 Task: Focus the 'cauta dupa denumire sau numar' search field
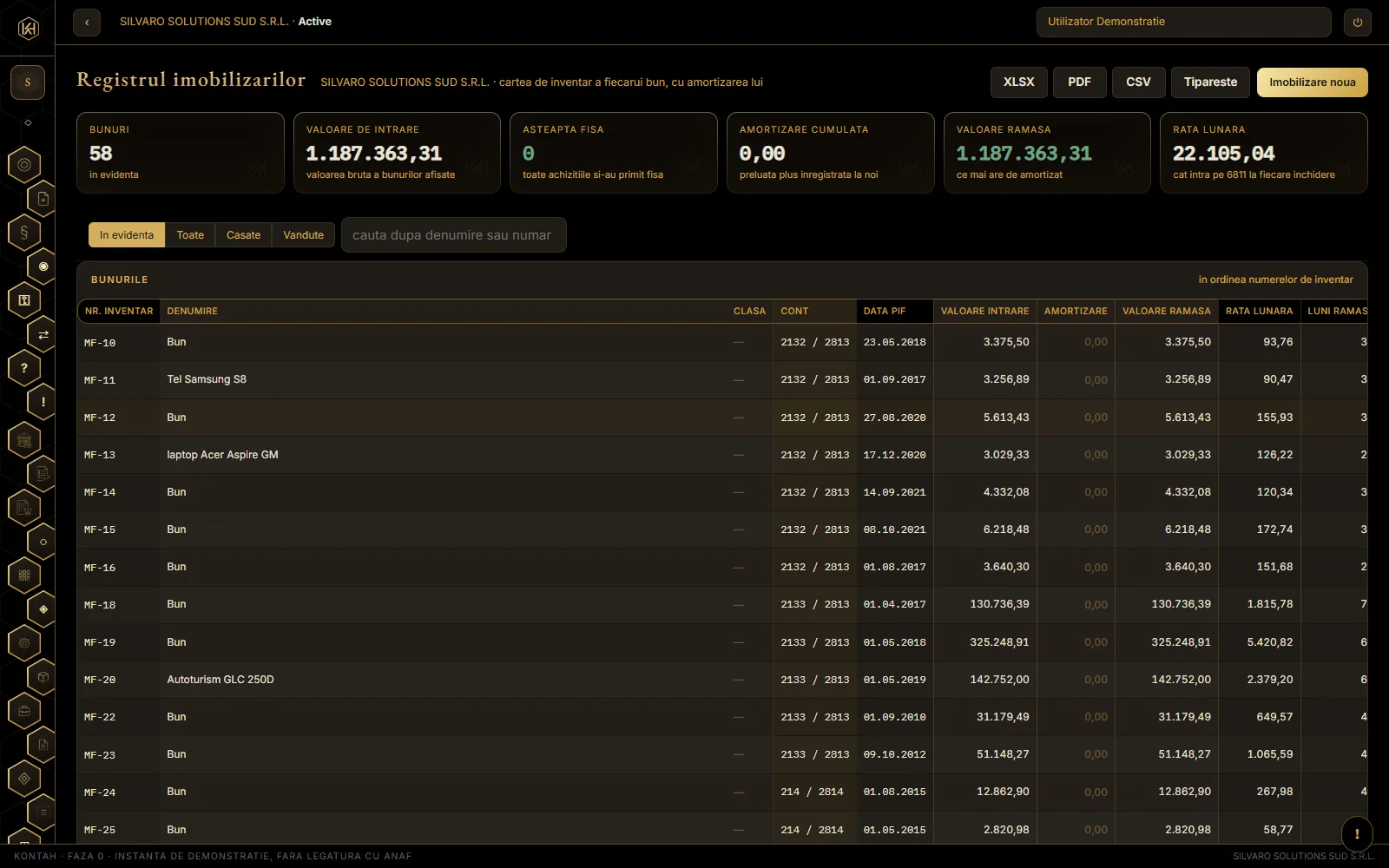(454, 235)
